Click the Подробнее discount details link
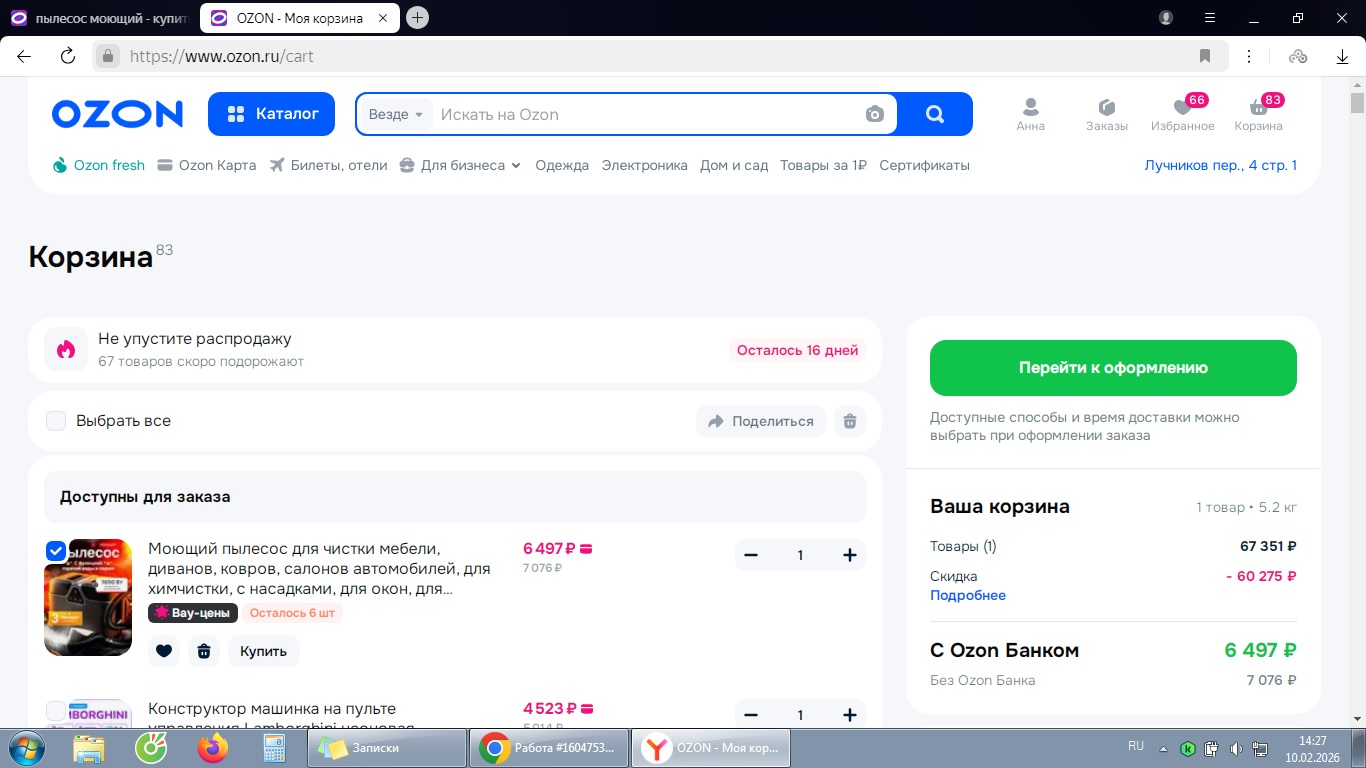 coord(967,595)
